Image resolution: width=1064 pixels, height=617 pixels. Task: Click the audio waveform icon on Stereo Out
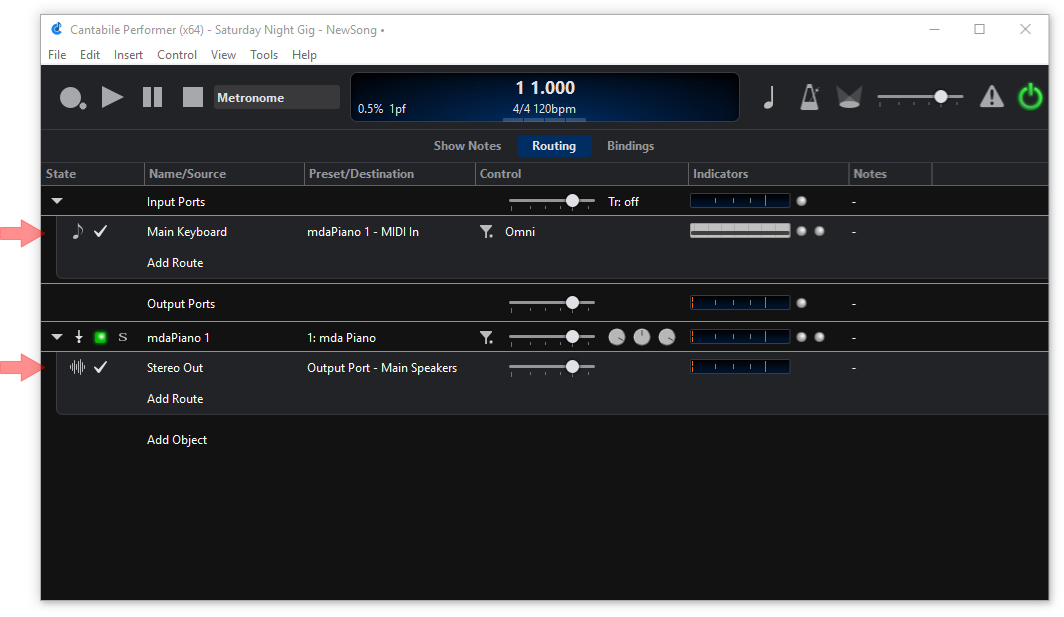(x=77, y=367)
